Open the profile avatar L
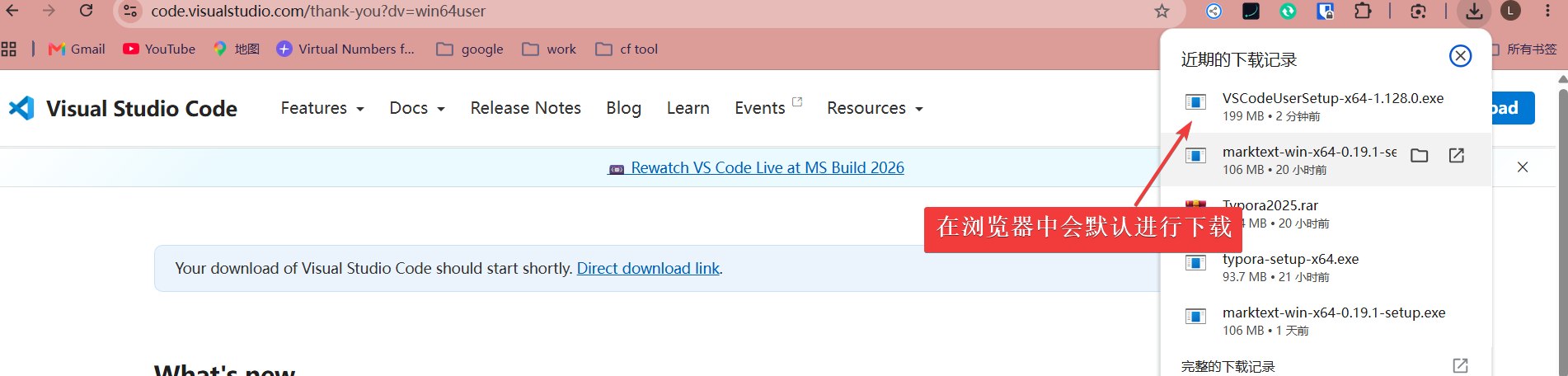1568x376 pixels. [x=1510, y=11]
